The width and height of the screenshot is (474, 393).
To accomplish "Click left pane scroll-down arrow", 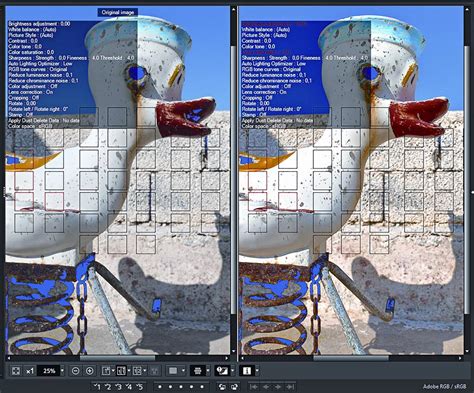I will point(233,351).
